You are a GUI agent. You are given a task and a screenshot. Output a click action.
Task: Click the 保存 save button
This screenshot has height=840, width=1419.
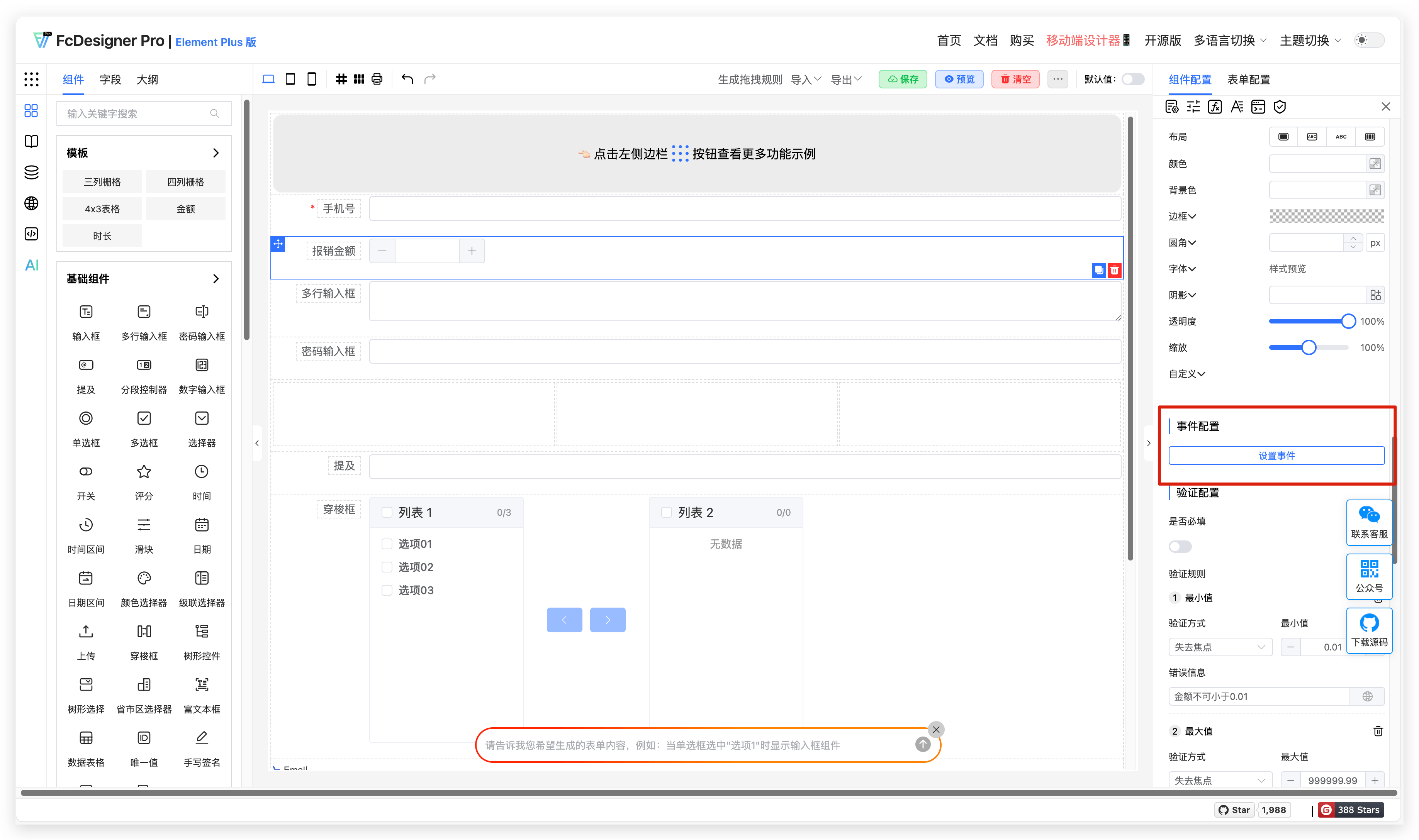click(903, 79)
